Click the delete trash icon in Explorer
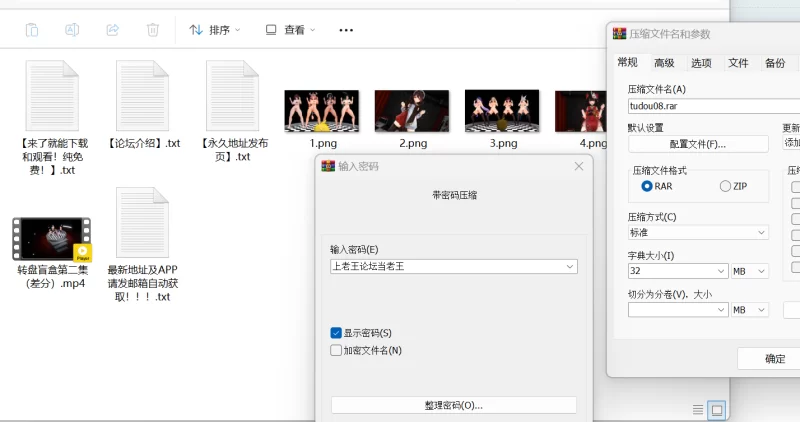 coord(153,30)
